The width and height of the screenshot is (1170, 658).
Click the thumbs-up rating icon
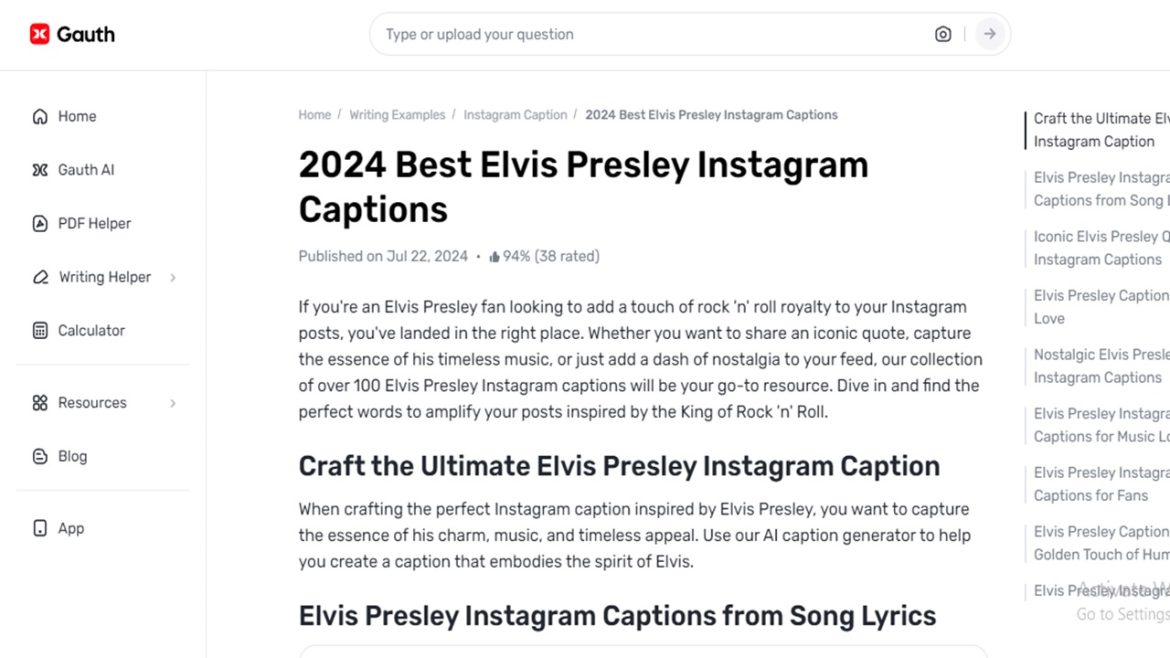pos(494,257)
